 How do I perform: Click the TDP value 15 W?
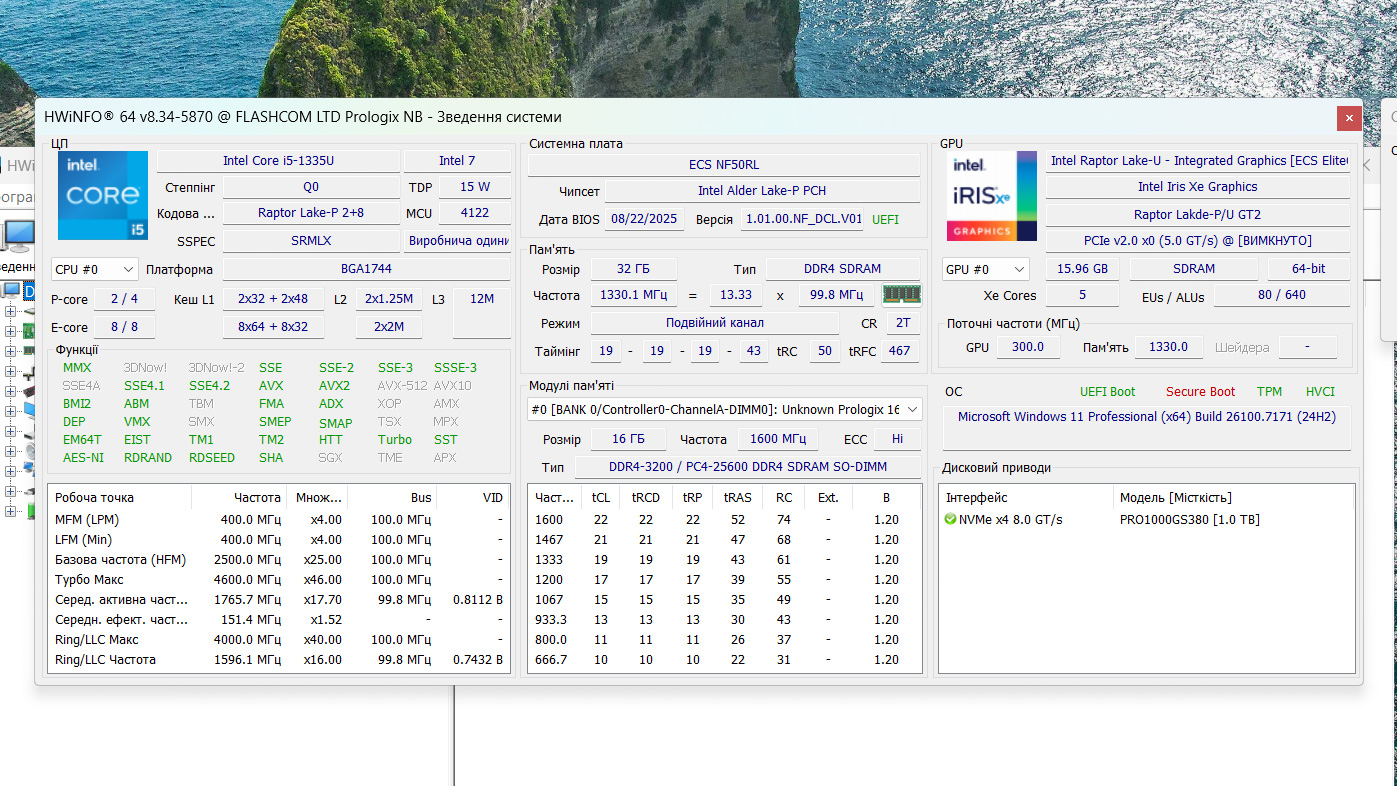click(475, 187)
